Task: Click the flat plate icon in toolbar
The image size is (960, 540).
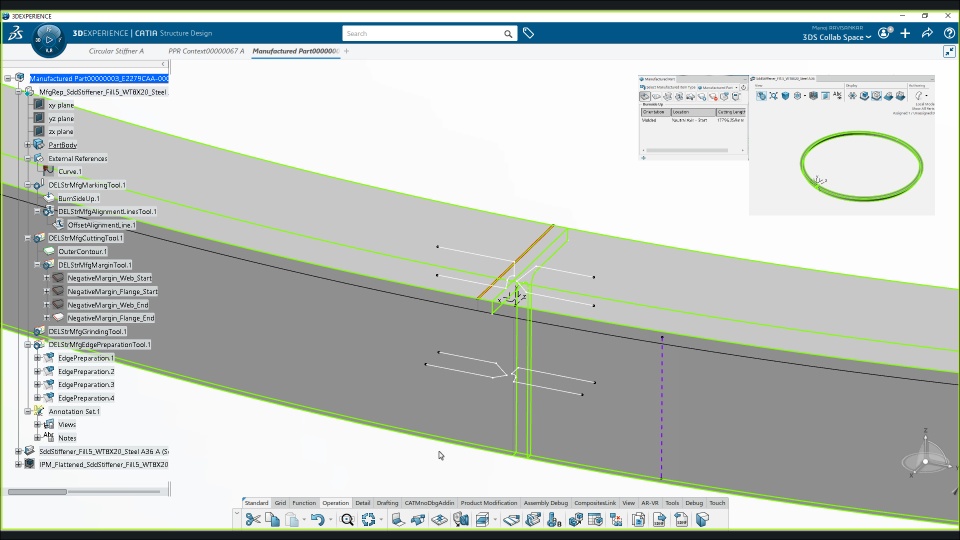Action: 511,520
